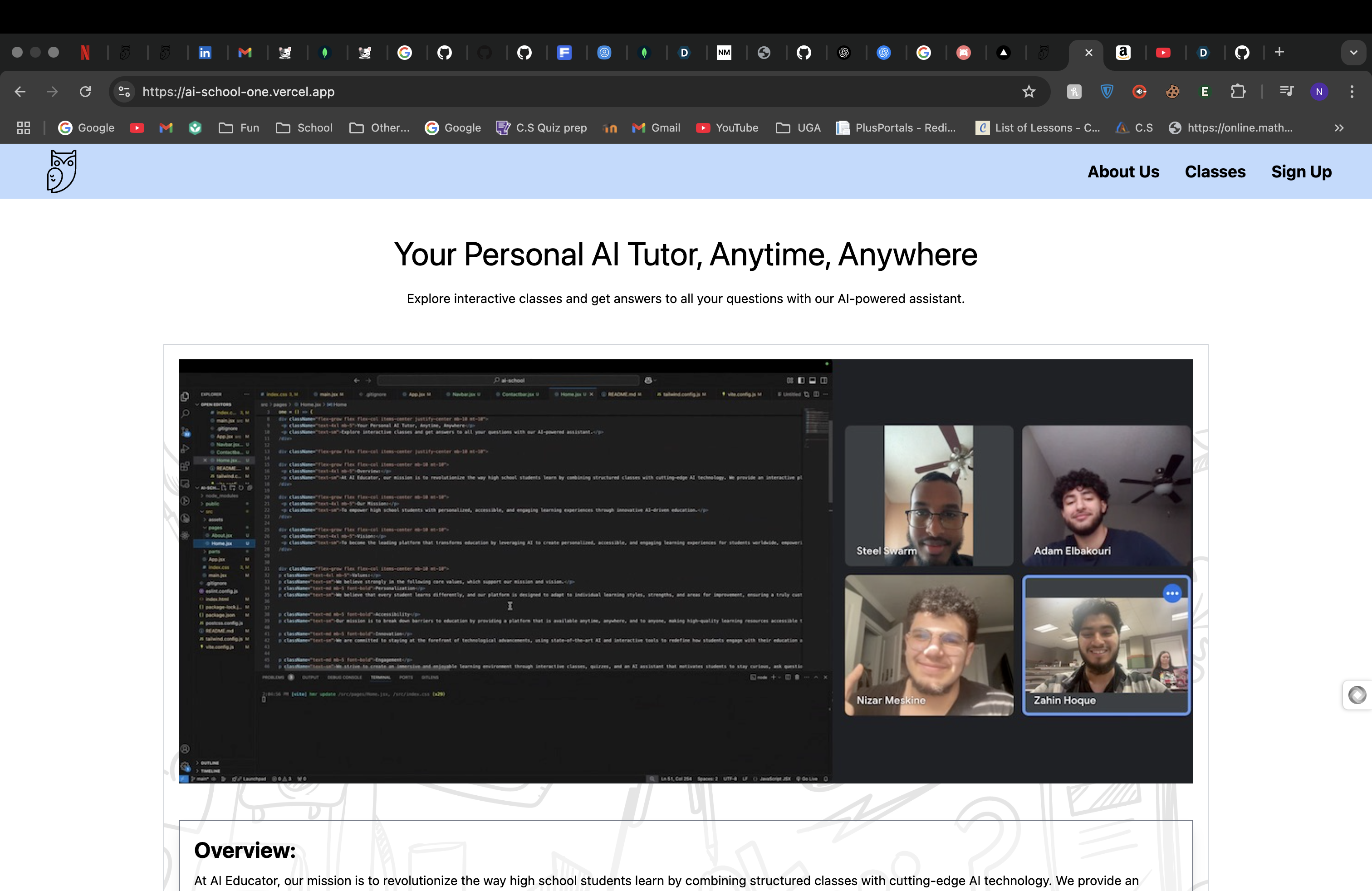Image resolution: width=1372 pixels, height=891 pixels.
Task: Open C.S Quiz prep bookmark
Action: (x=541, y=128)
